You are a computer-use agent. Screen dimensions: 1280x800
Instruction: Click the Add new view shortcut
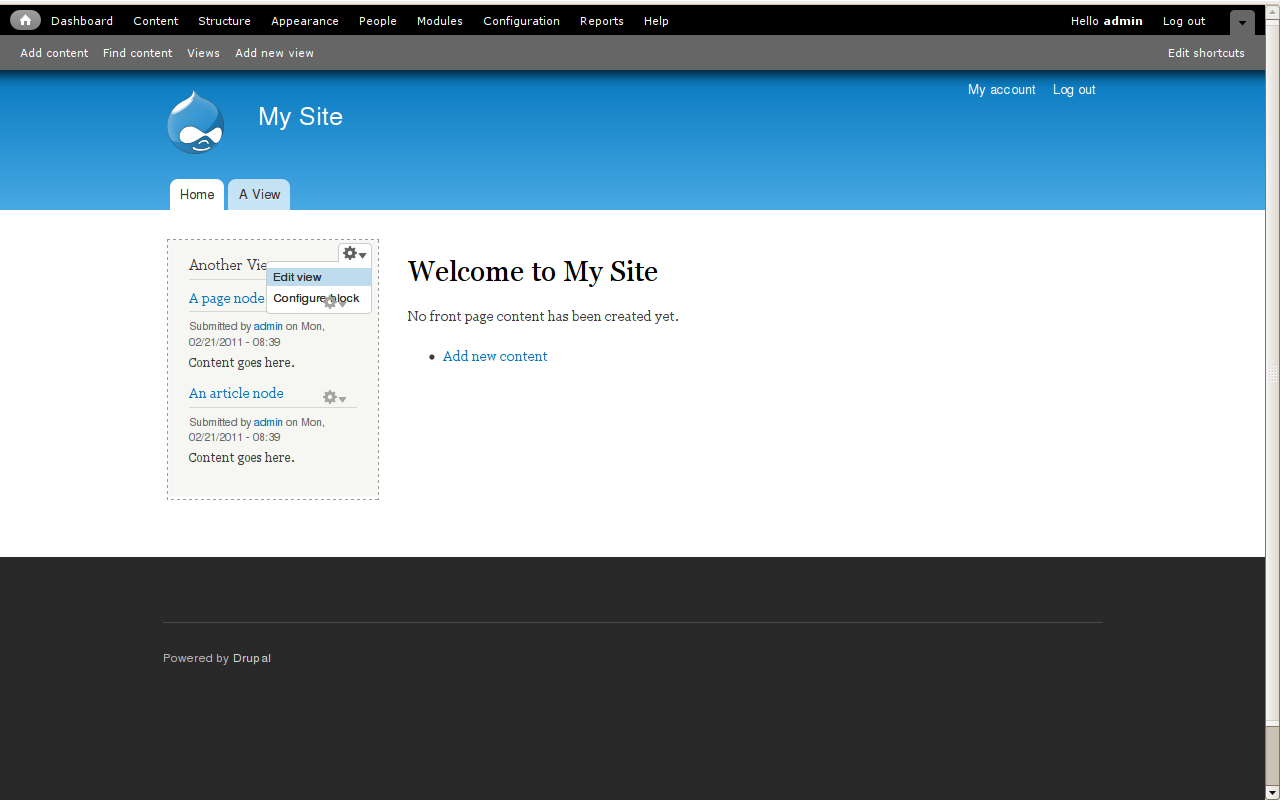point(275,53)
